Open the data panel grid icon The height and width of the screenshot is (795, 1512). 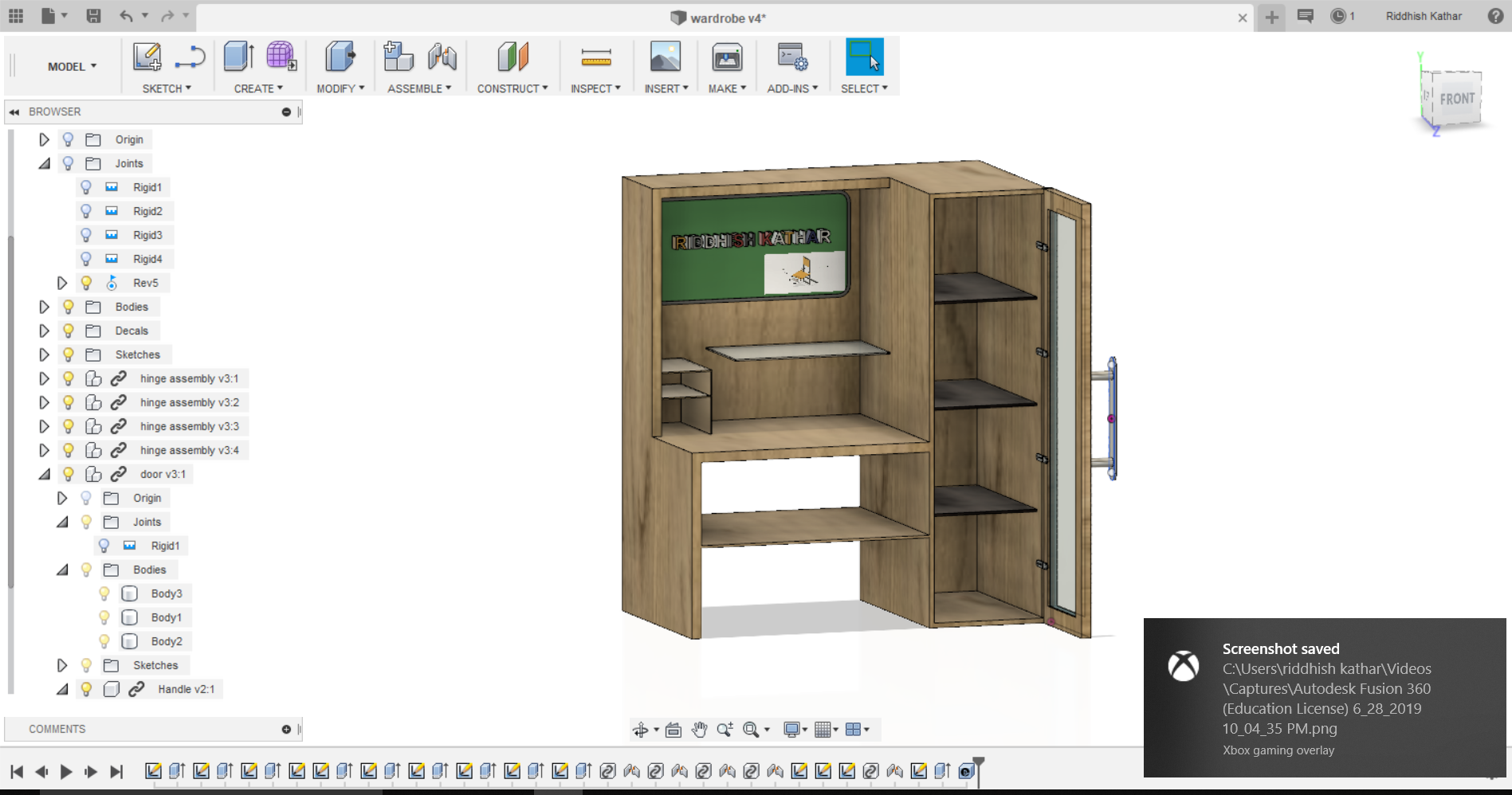[16, 16]
